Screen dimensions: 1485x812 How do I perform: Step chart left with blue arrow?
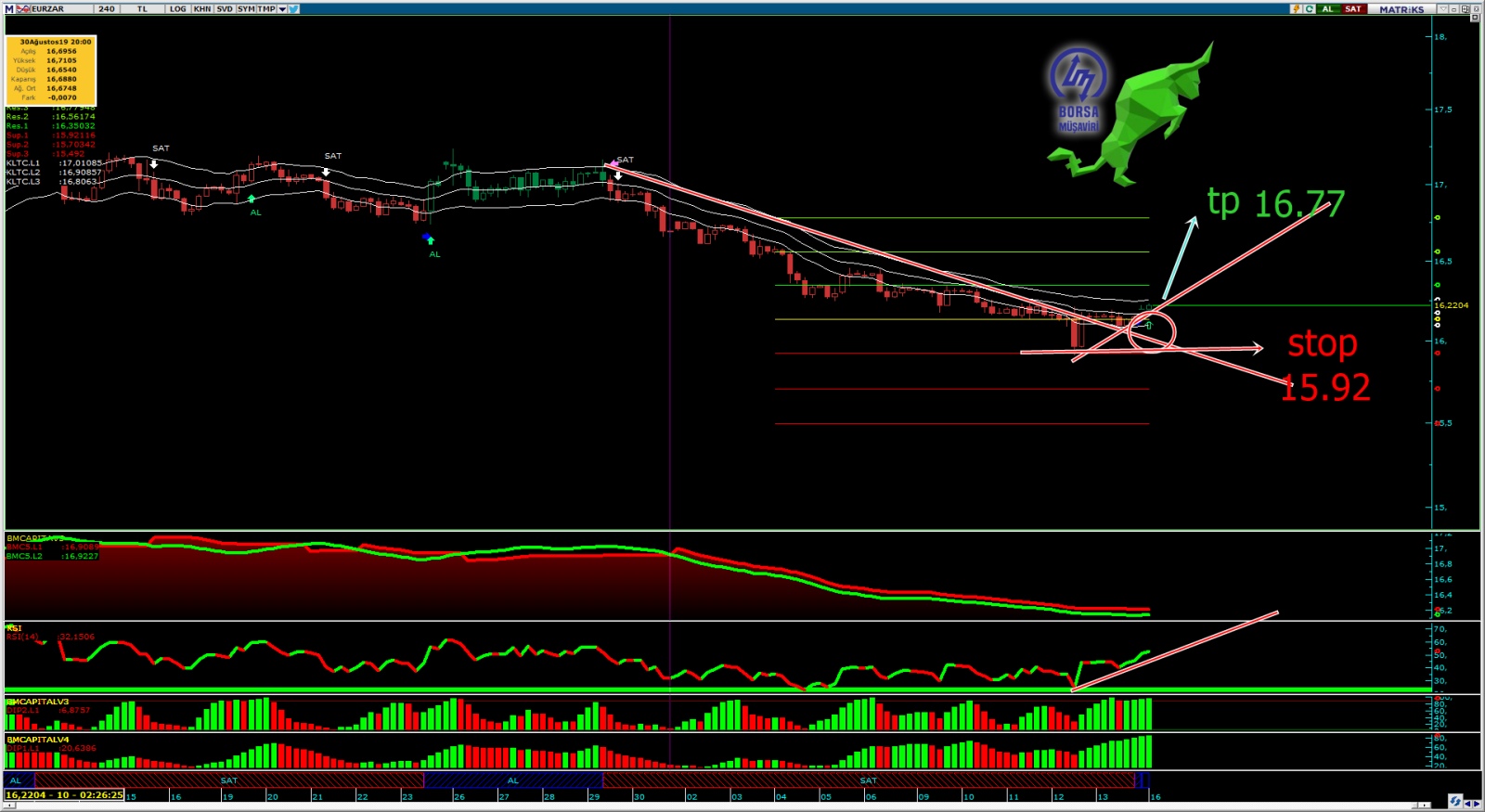tap(1467, 803)
